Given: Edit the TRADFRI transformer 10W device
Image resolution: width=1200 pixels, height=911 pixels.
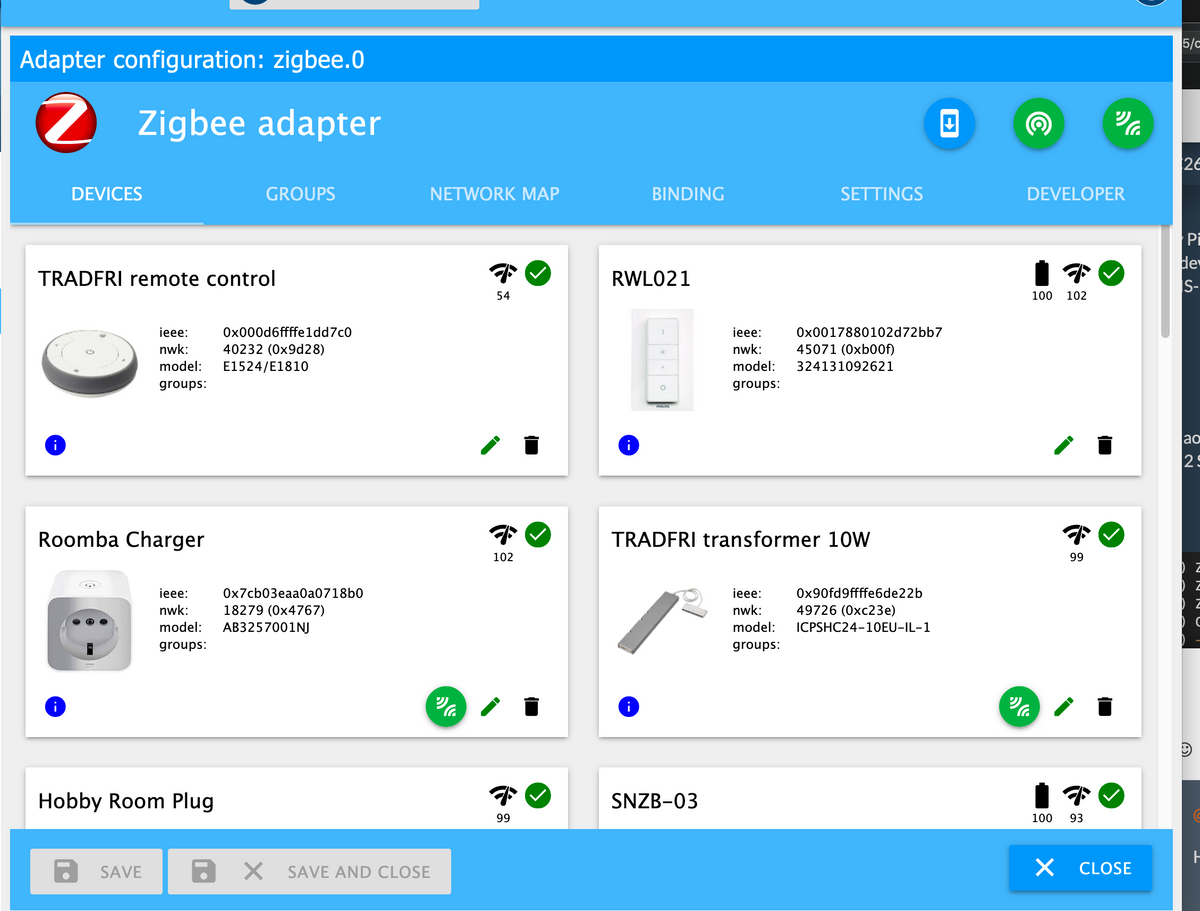Looking at the screenshot, I should [x=1064, y=707].
